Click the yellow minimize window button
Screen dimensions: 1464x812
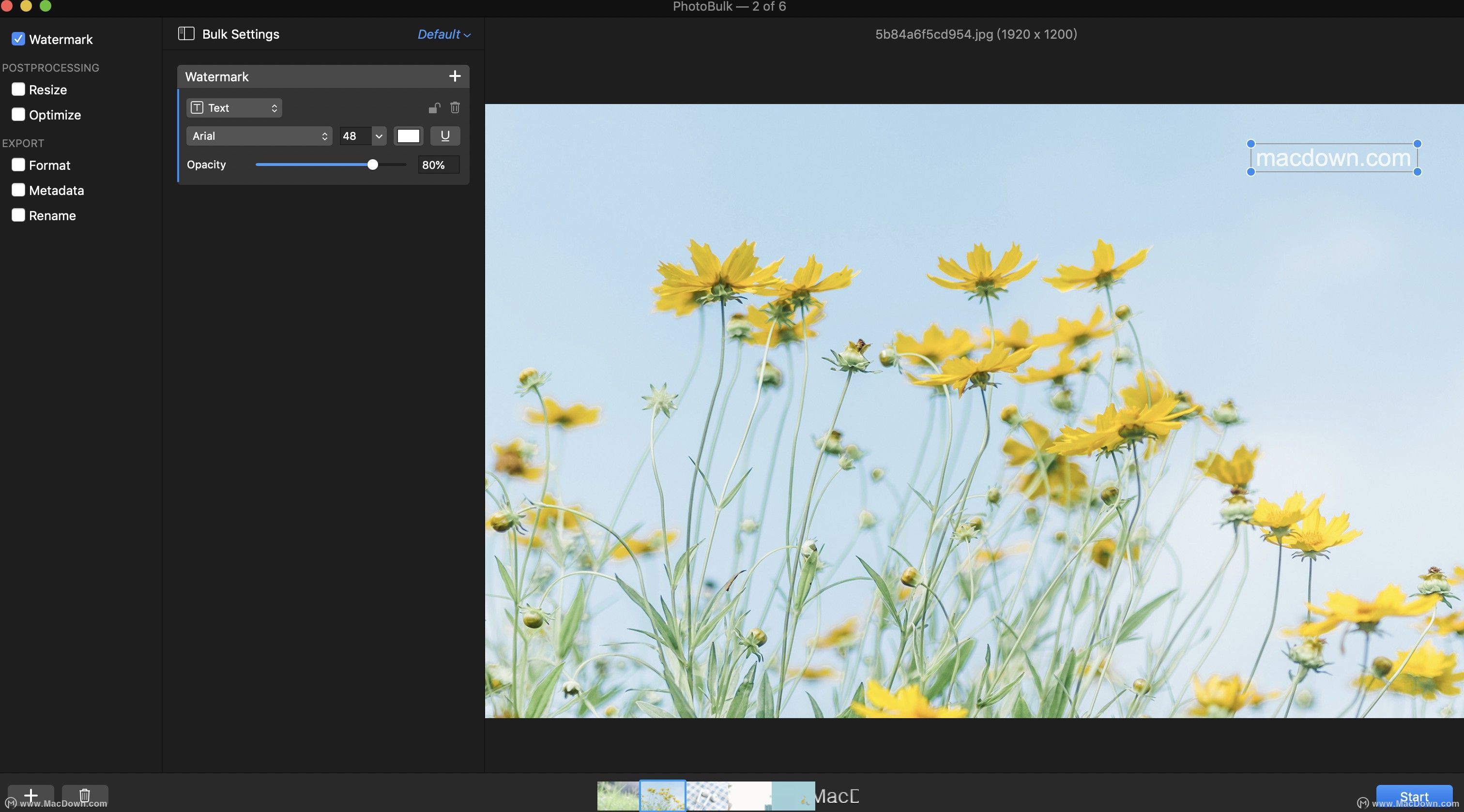click(26, 6)
